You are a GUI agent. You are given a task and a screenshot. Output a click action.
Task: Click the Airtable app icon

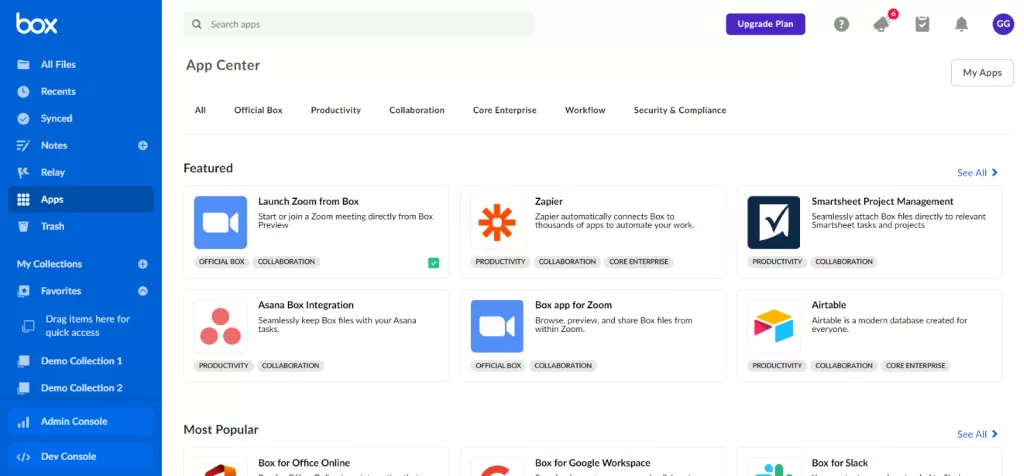tap(774, 326)
